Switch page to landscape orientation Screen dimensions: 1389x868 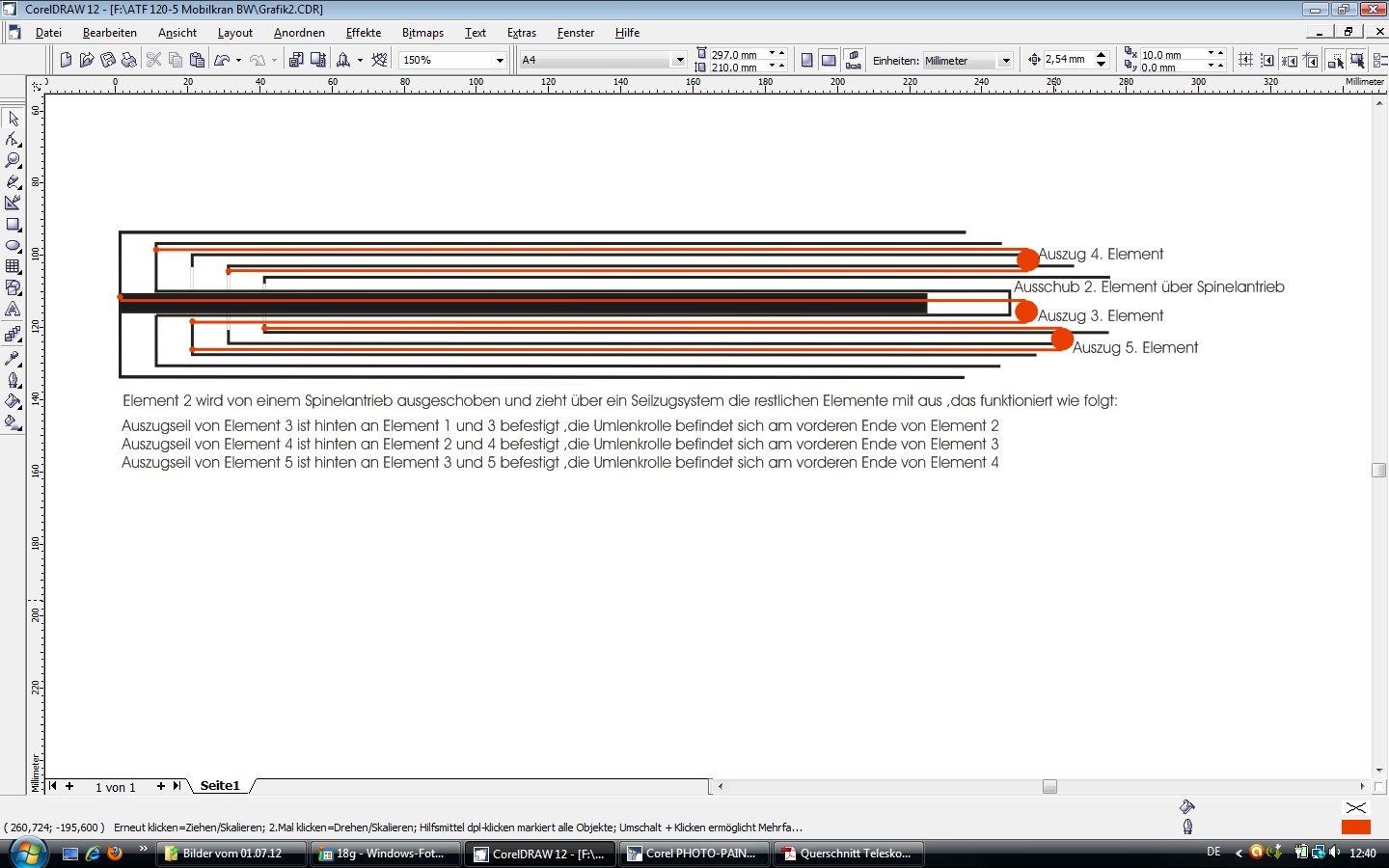coord(829,60)
